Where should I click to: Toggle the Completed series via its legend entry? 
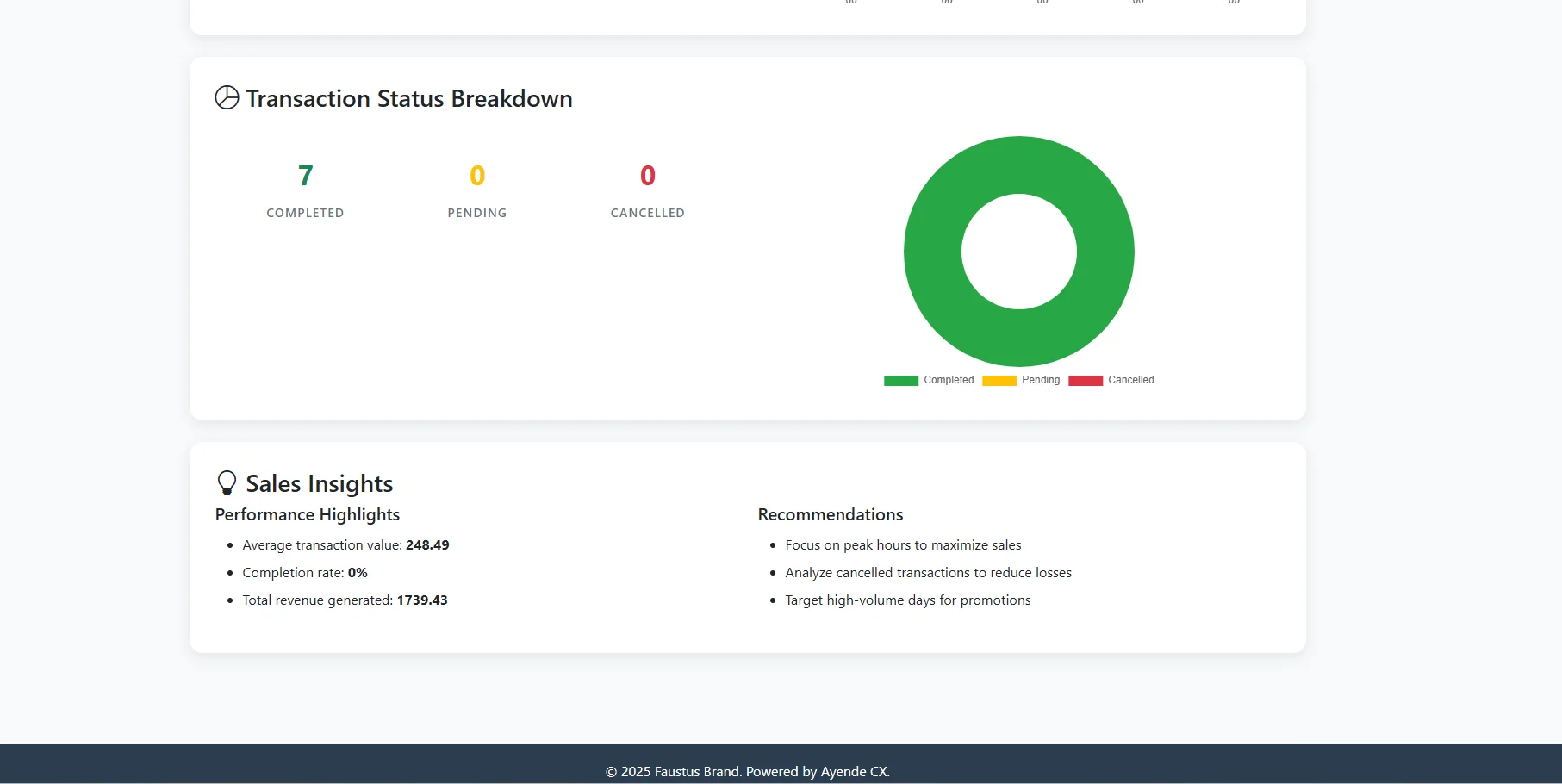click(948, 380)
